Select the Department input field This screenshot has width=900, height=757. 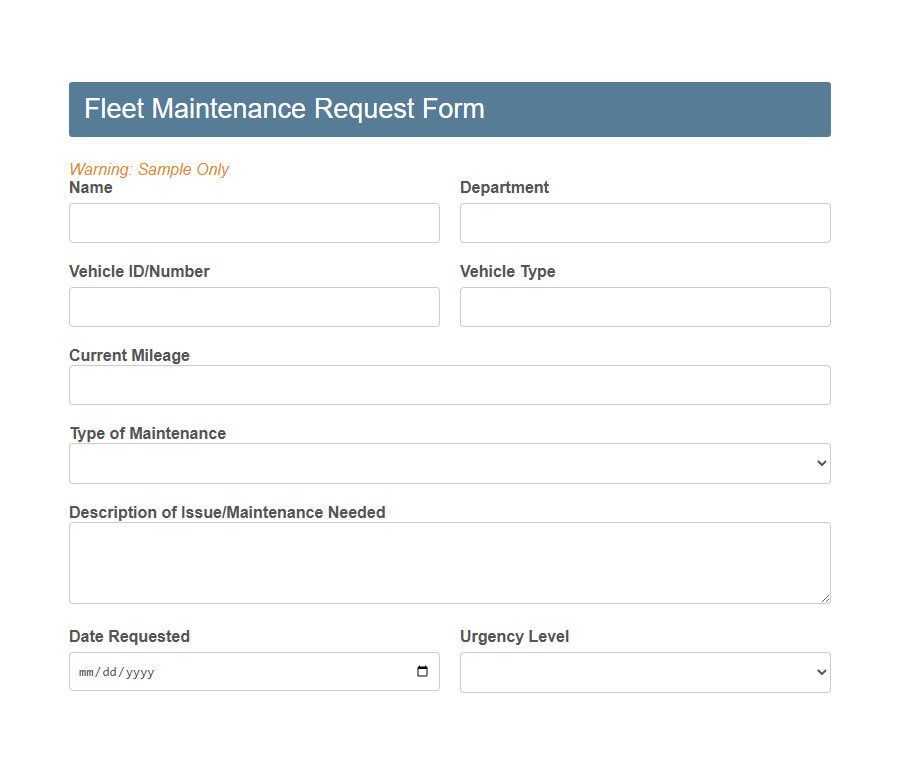tap(645, 222)
